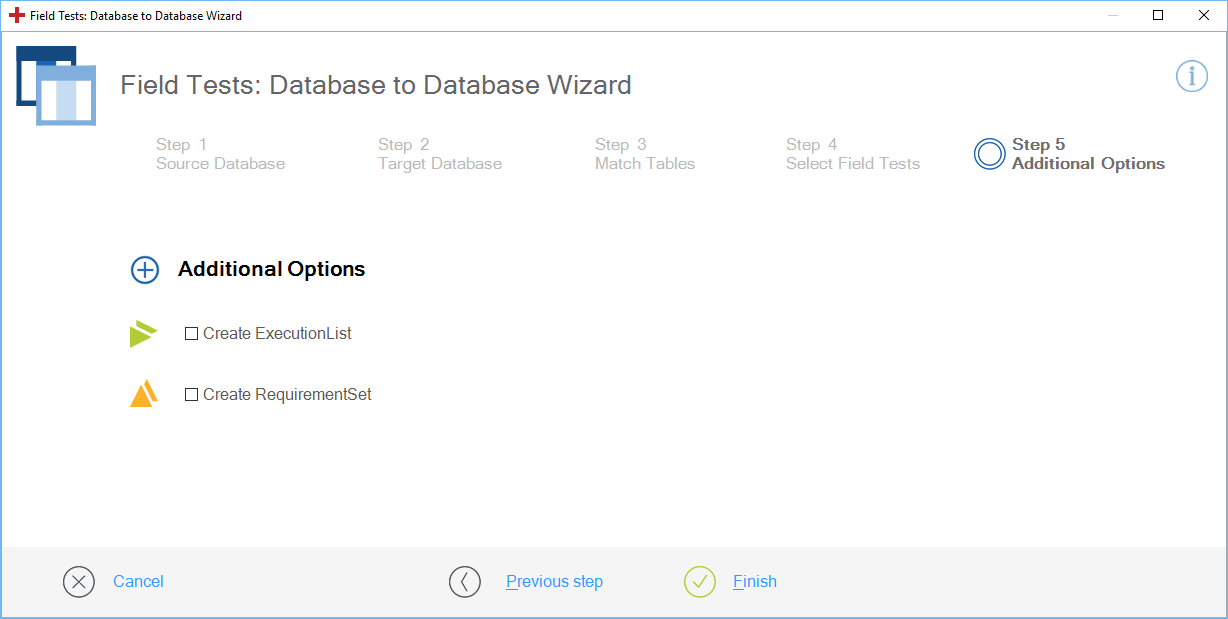
Task: Click the Additional Options plus icon
Action: click(145, 270)
